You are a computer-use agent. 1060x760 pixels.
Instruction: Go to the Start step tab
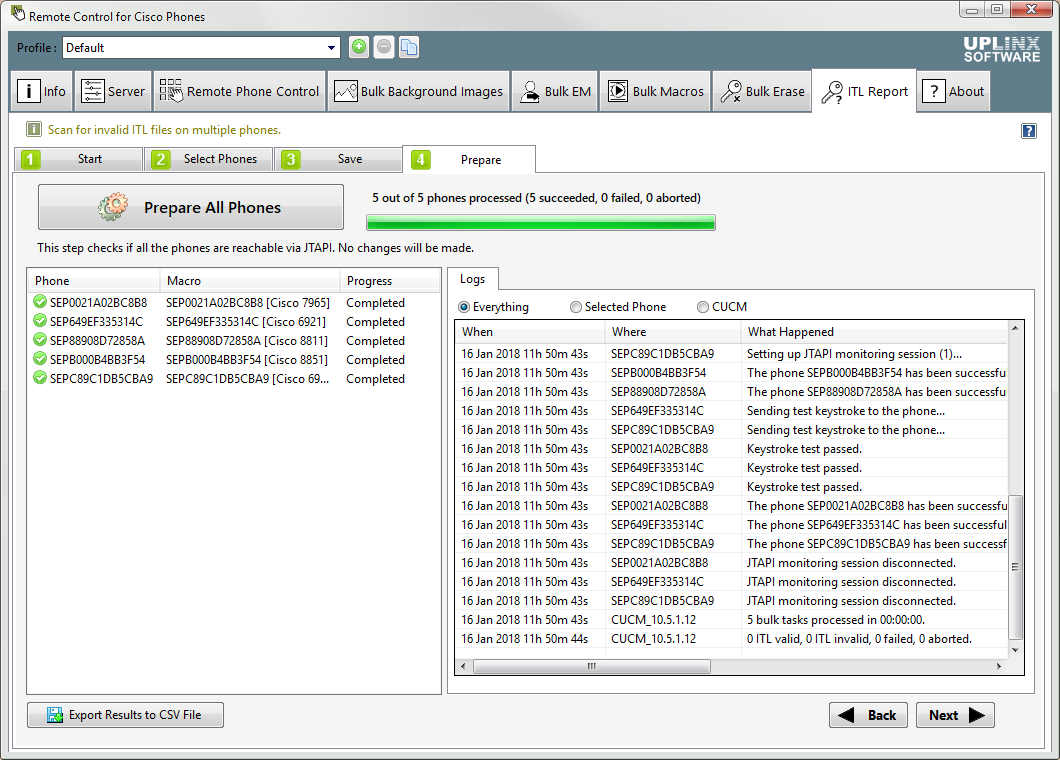coord(78,160)
